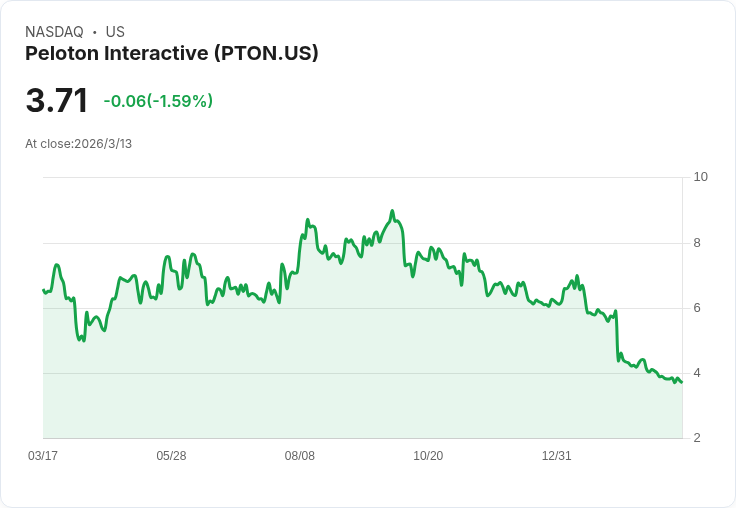Viewport: 736px width, 508px height.
Task: Click the 05/28 x-axis date label
Action: point(171,456)
